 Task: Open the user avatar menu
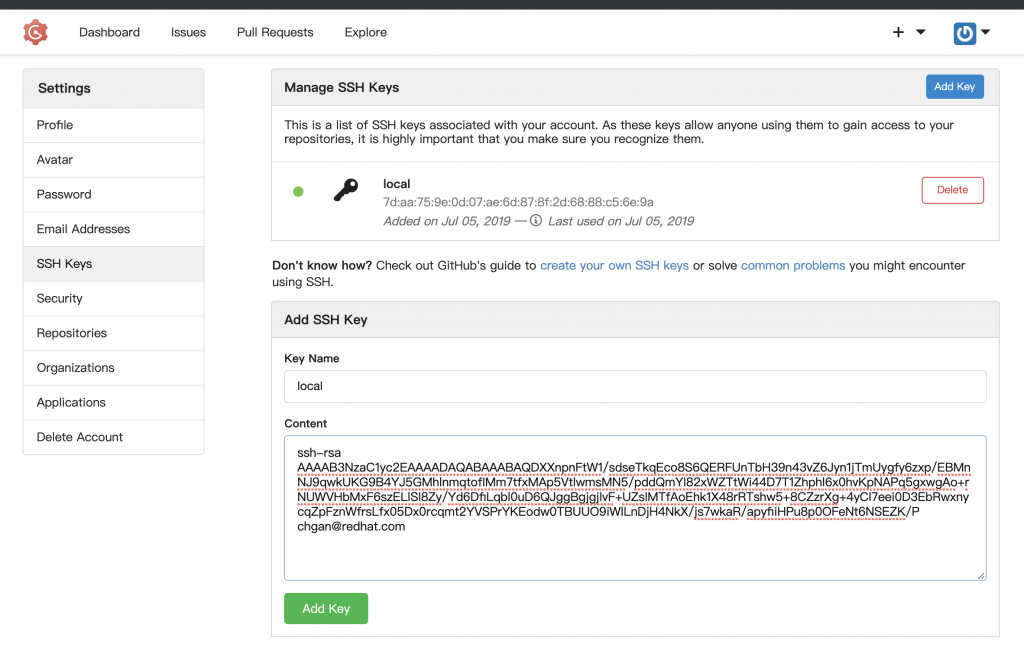[x=971, y=32]
